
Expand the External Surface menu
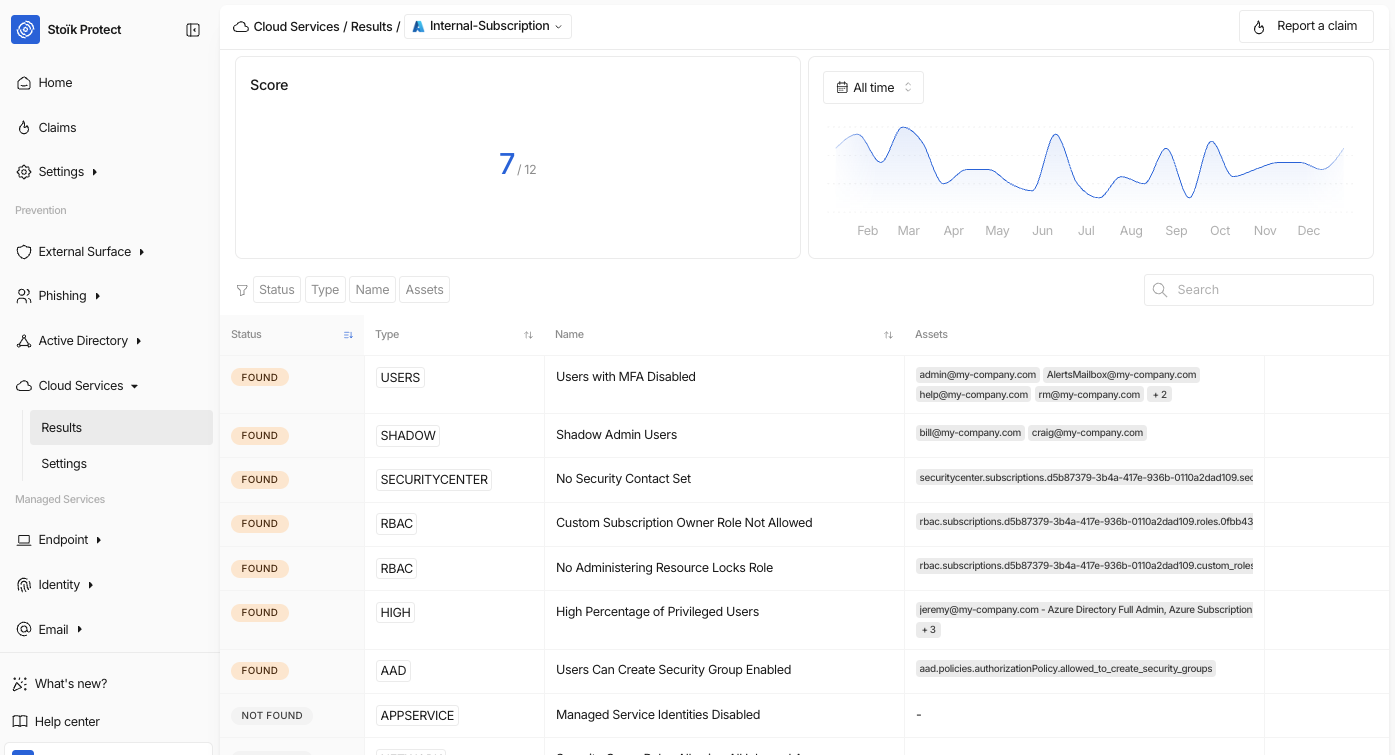[x=84, y=252]
